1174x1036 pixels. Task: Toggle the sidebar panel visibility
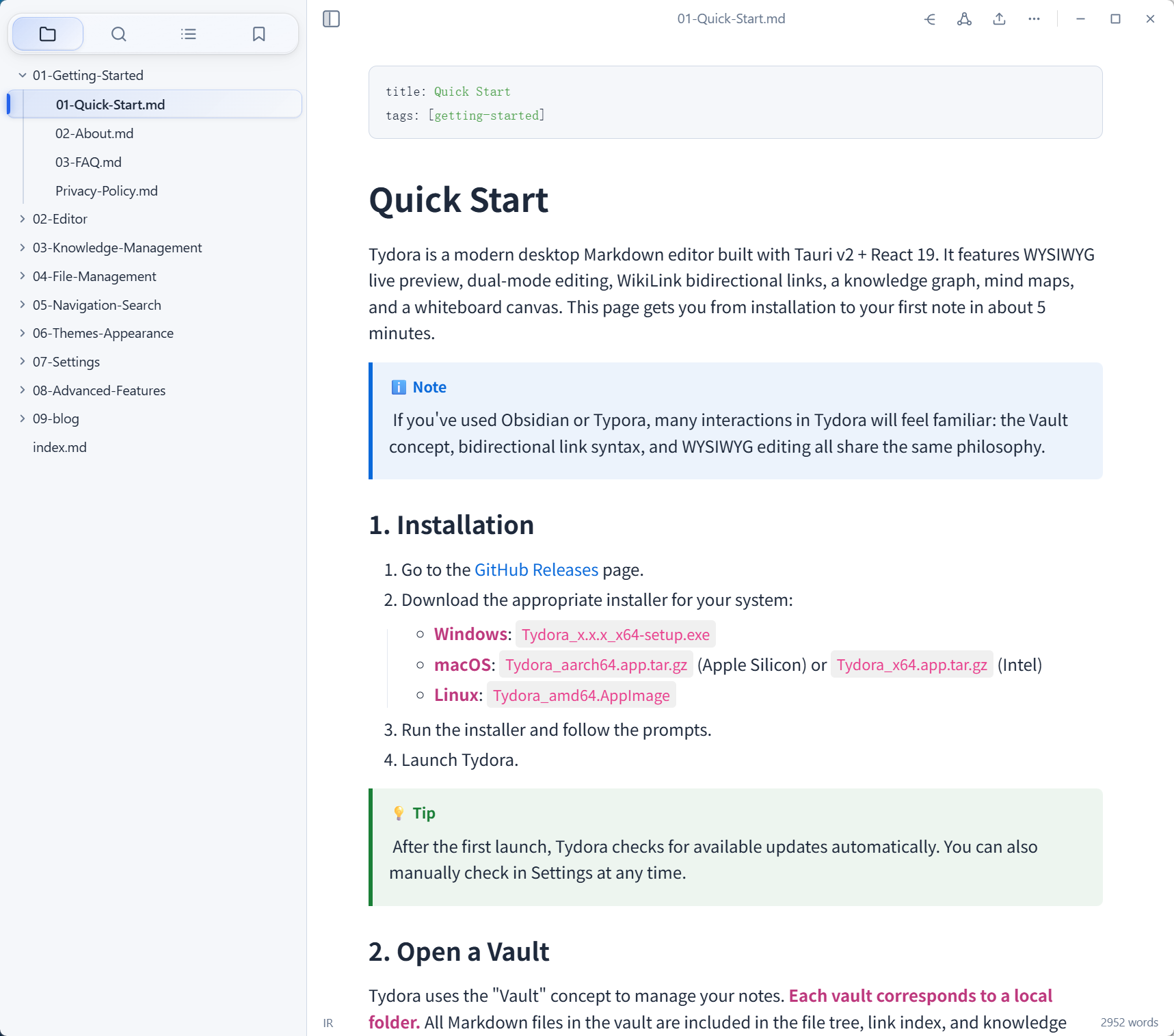point(331,18)
